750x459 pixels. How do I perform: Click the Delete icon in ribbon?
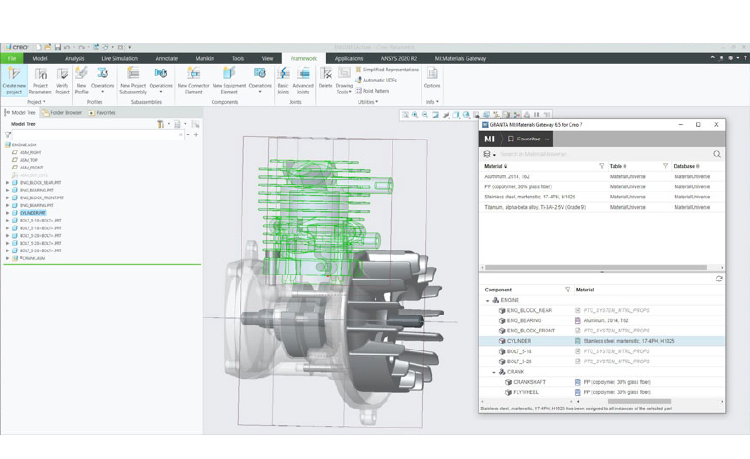click(x=326, y=73)
